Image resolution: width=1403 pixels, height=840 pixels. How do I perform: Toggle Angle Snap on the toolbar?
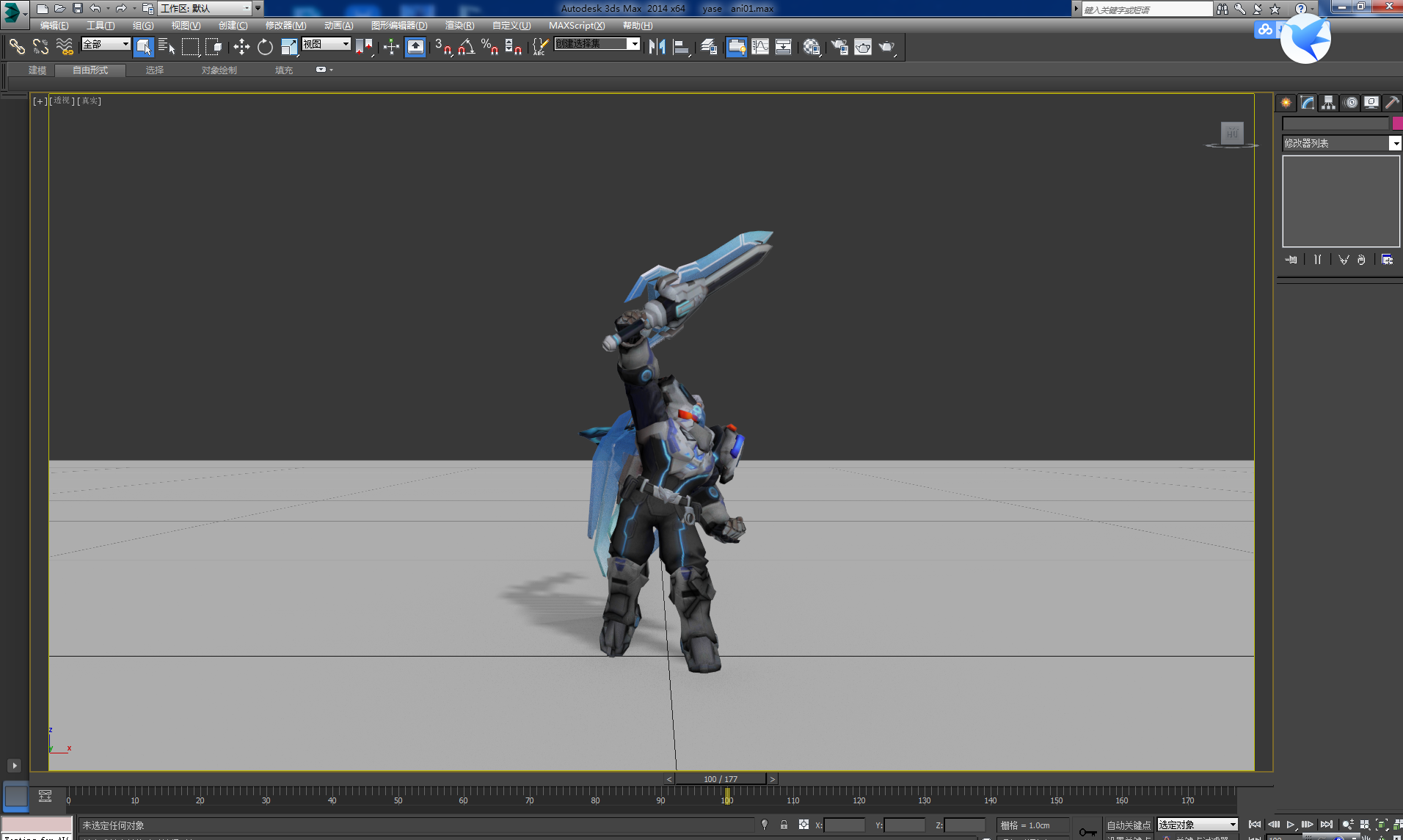pyautogui.click(x=466, y=47)
